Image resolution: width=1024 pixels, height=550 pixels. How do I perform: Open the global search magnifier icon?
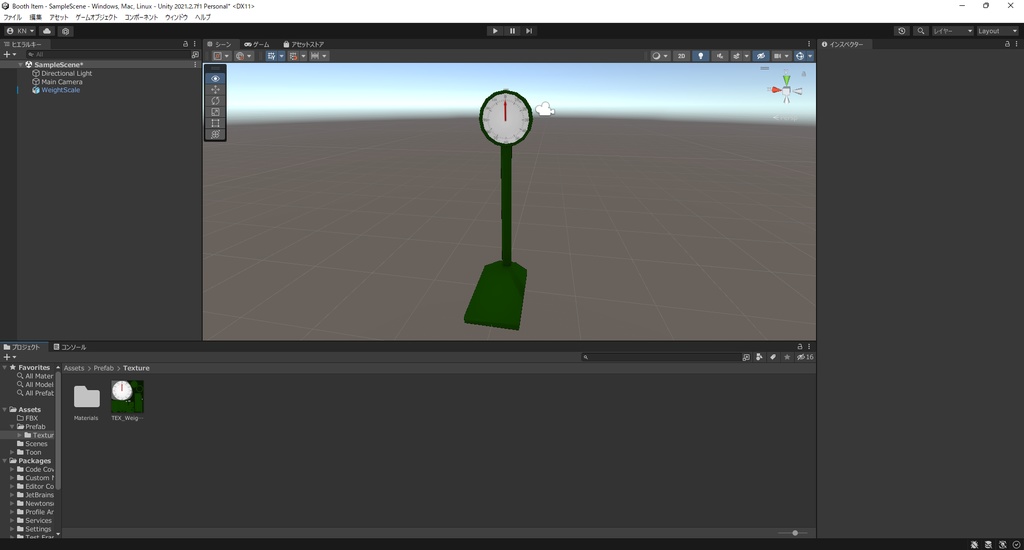point(921,31)
